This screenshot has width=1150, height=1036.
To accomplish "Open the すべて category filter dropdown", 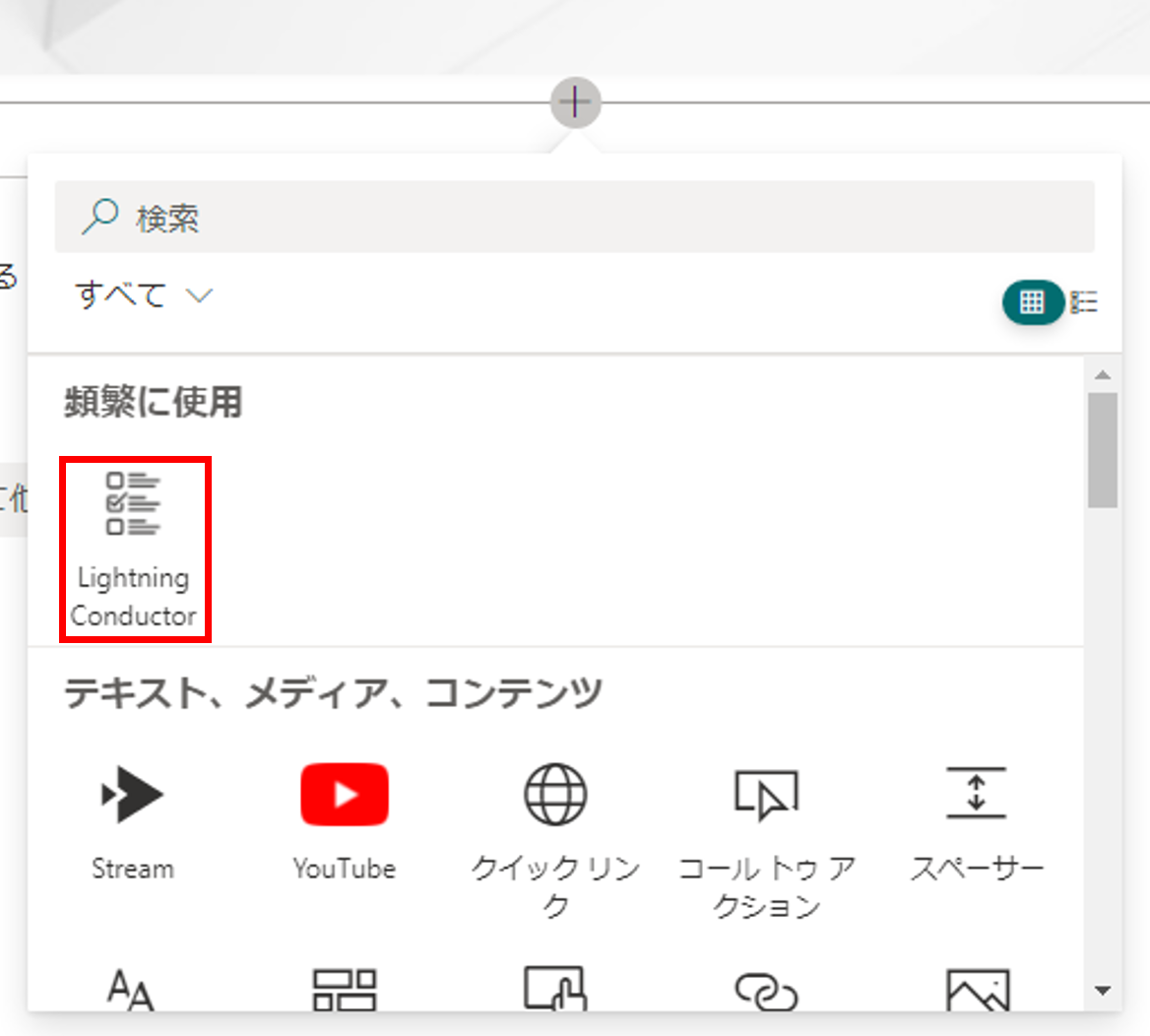I will 144,295.
